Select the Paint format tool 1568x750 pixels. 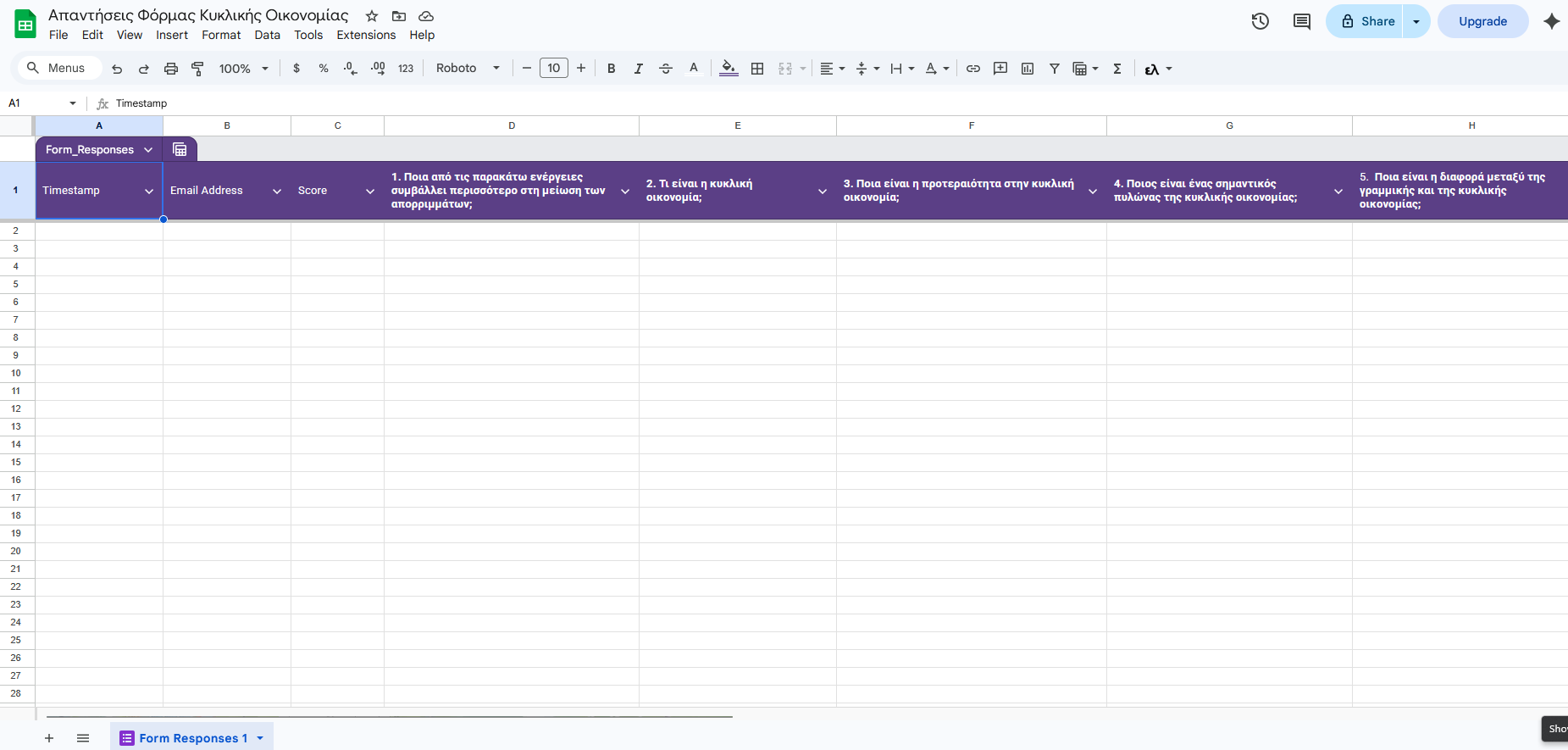pyautogui.click(x=197, y=69)
